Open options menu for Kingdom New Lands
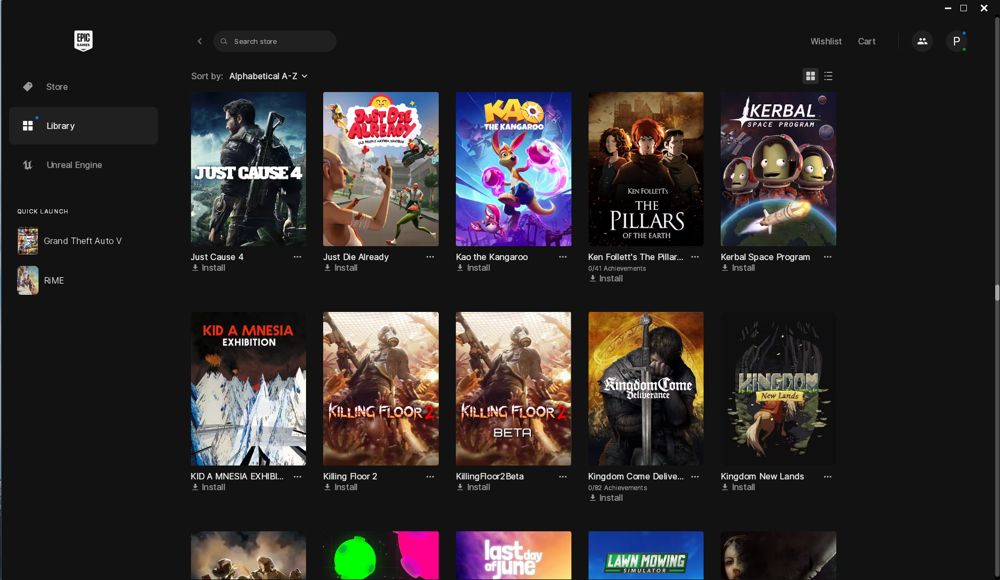The height and width of the screenshot is (580, 1000). click(x=828, y=477)
